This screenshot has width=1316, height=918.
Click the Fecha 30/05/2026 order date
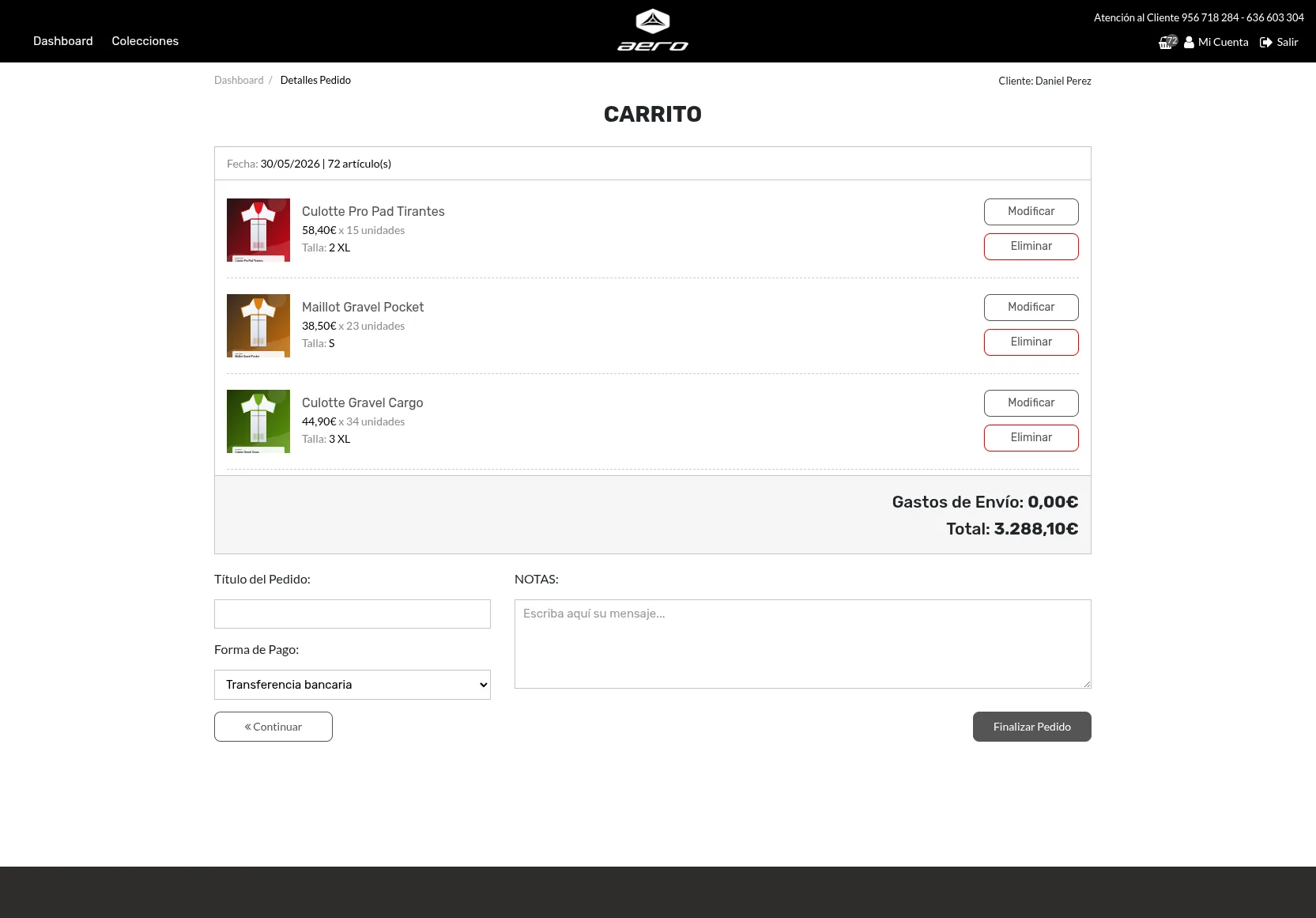[273, 164]
